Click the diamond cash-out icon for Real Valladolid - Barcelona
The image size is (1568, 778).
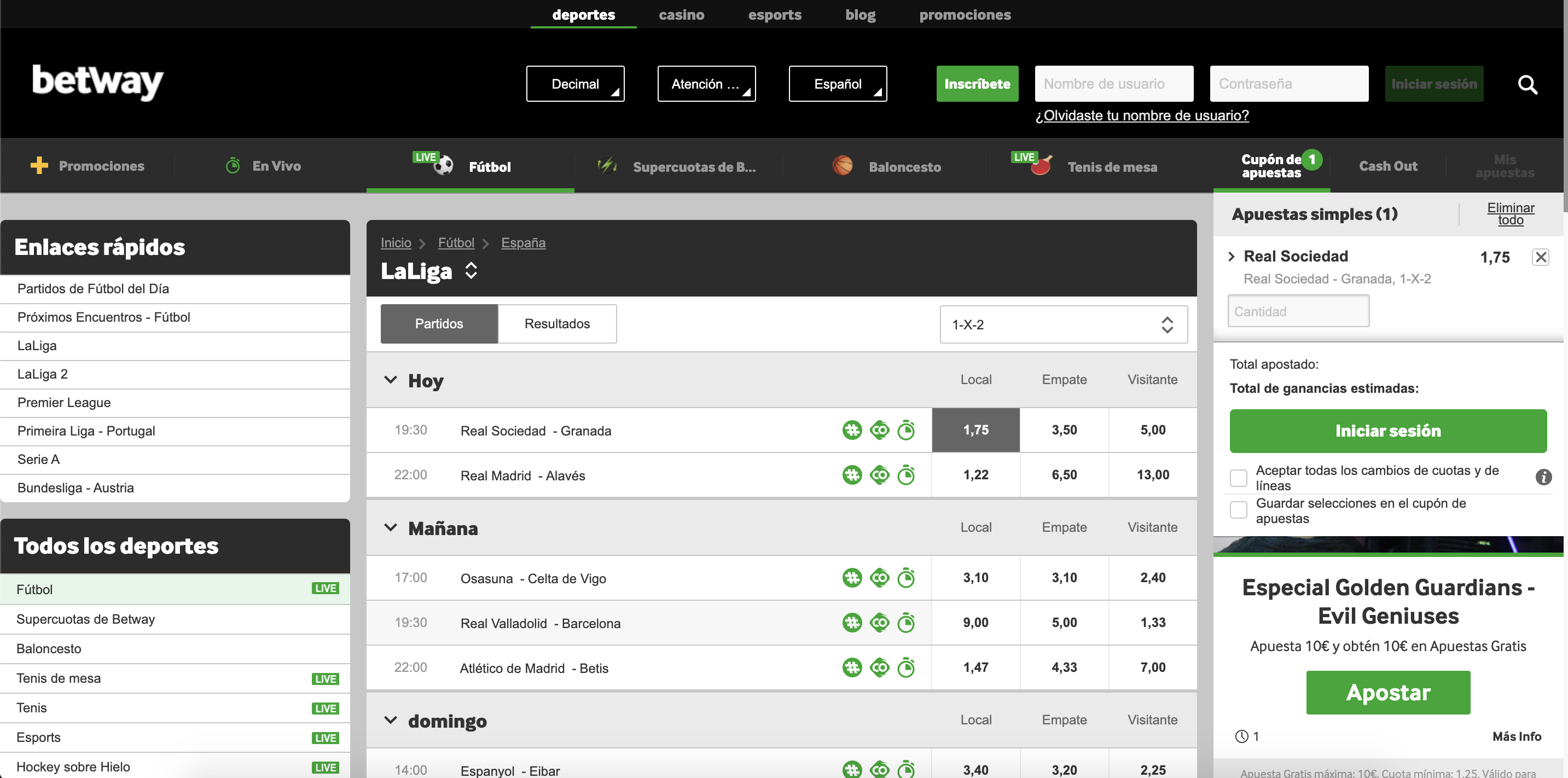point(880,623)
